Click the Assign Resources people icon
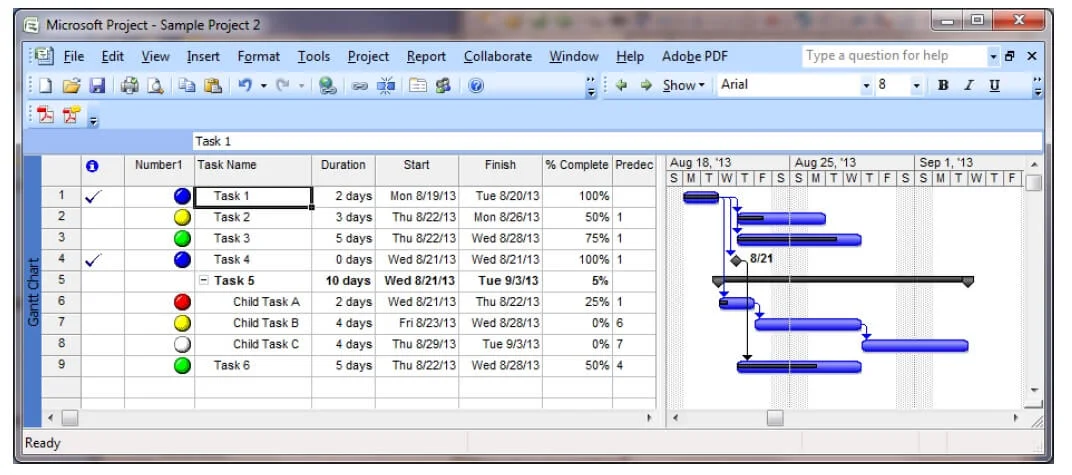 [443, 85]
